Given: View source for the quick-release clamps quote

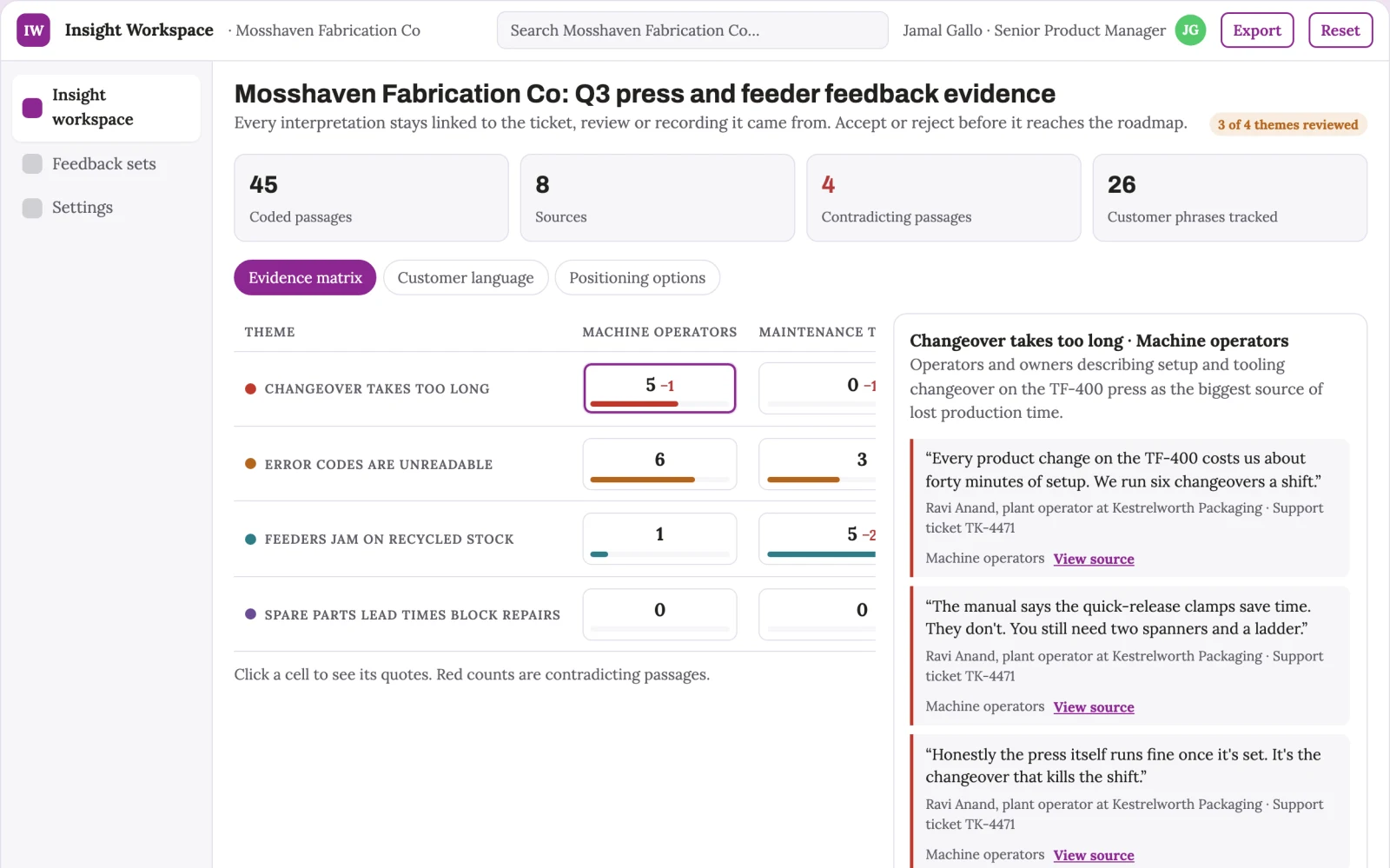Looking at the screenshot, I should coord(1094,707).
